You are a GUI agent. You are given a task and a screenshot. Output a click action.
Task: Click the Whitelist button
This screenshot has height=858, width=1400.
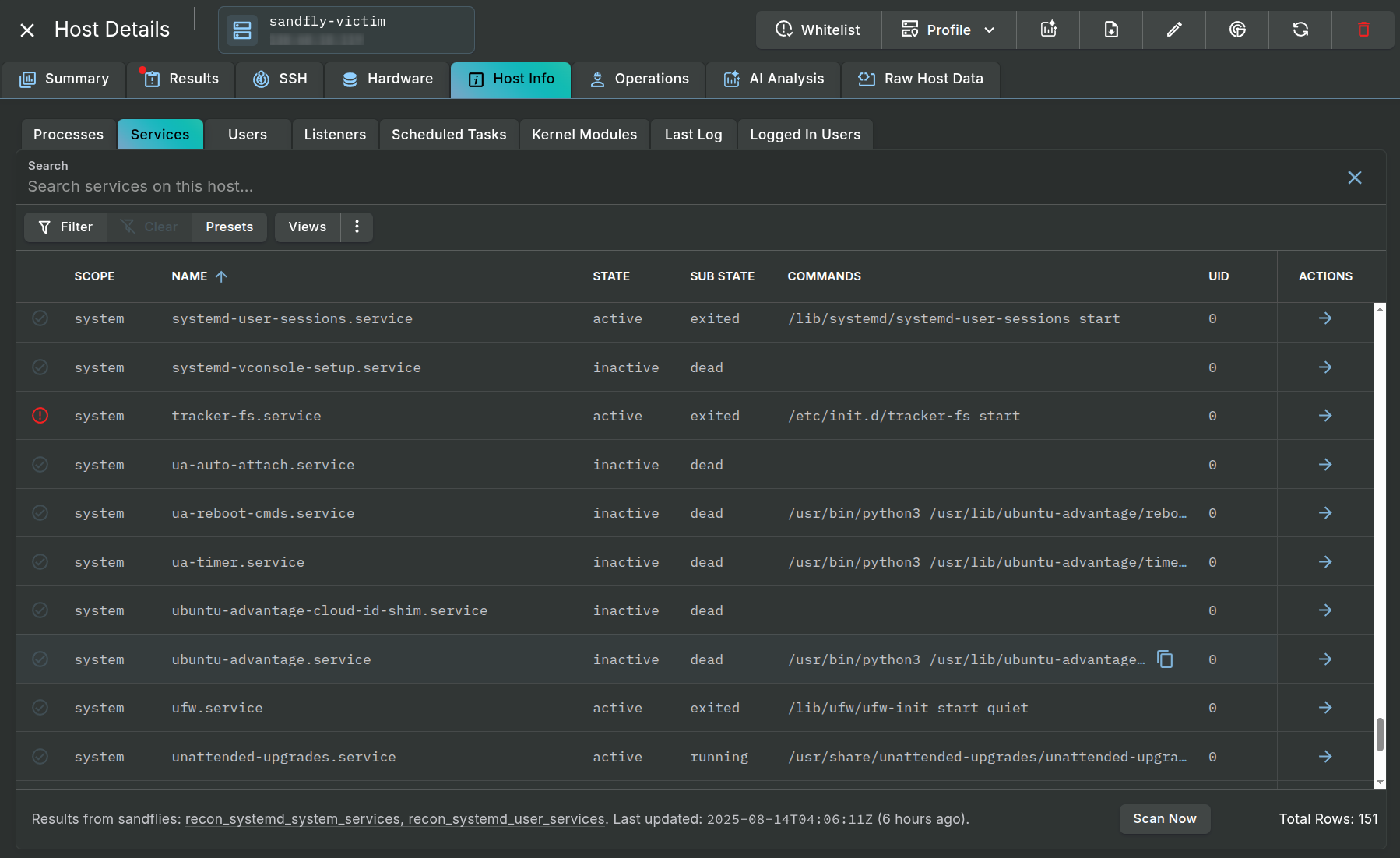pos(818,30)
